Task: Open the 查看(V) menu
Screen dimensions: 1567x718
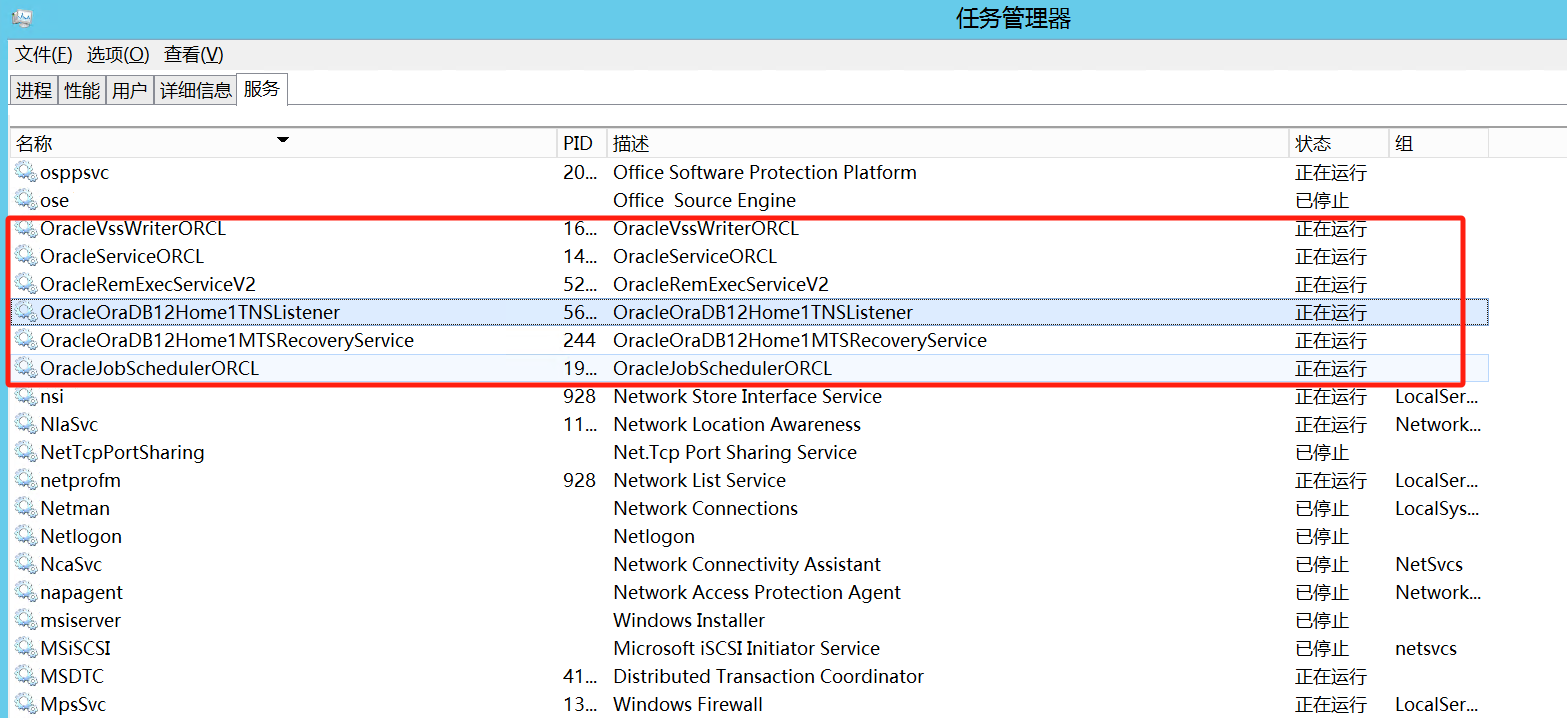Action: (194, 55)
